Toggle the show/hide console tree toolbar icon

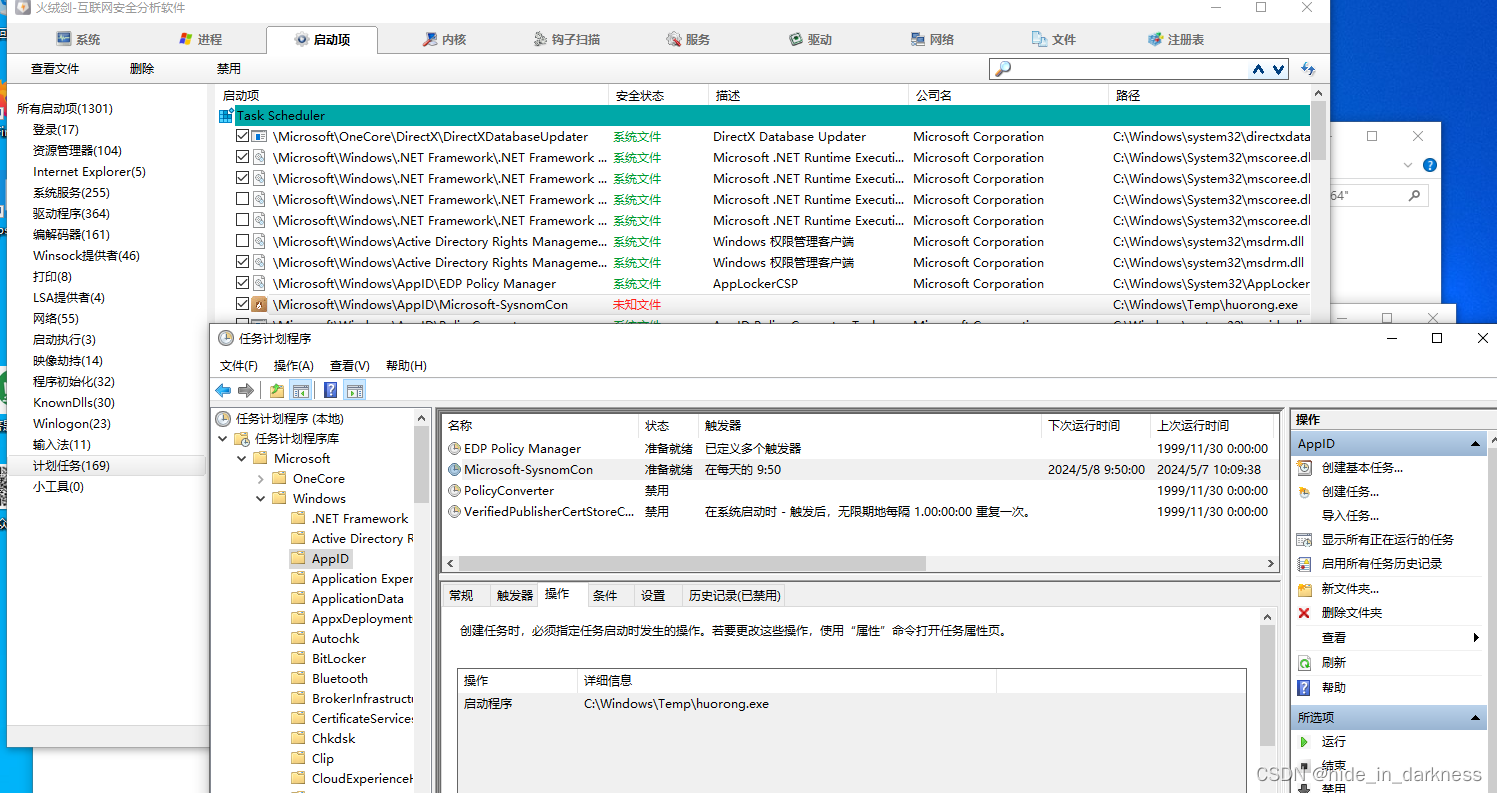300,390
